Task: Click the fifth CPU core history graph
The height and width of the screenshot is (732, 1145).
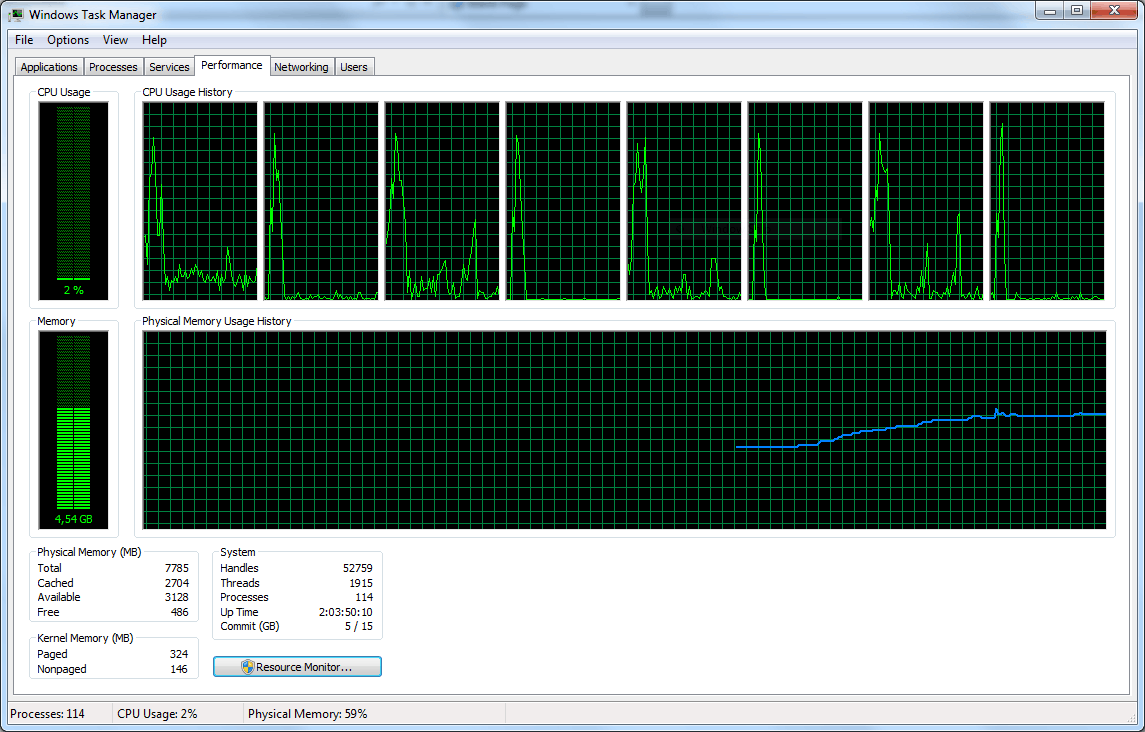Action: [684, 201]
